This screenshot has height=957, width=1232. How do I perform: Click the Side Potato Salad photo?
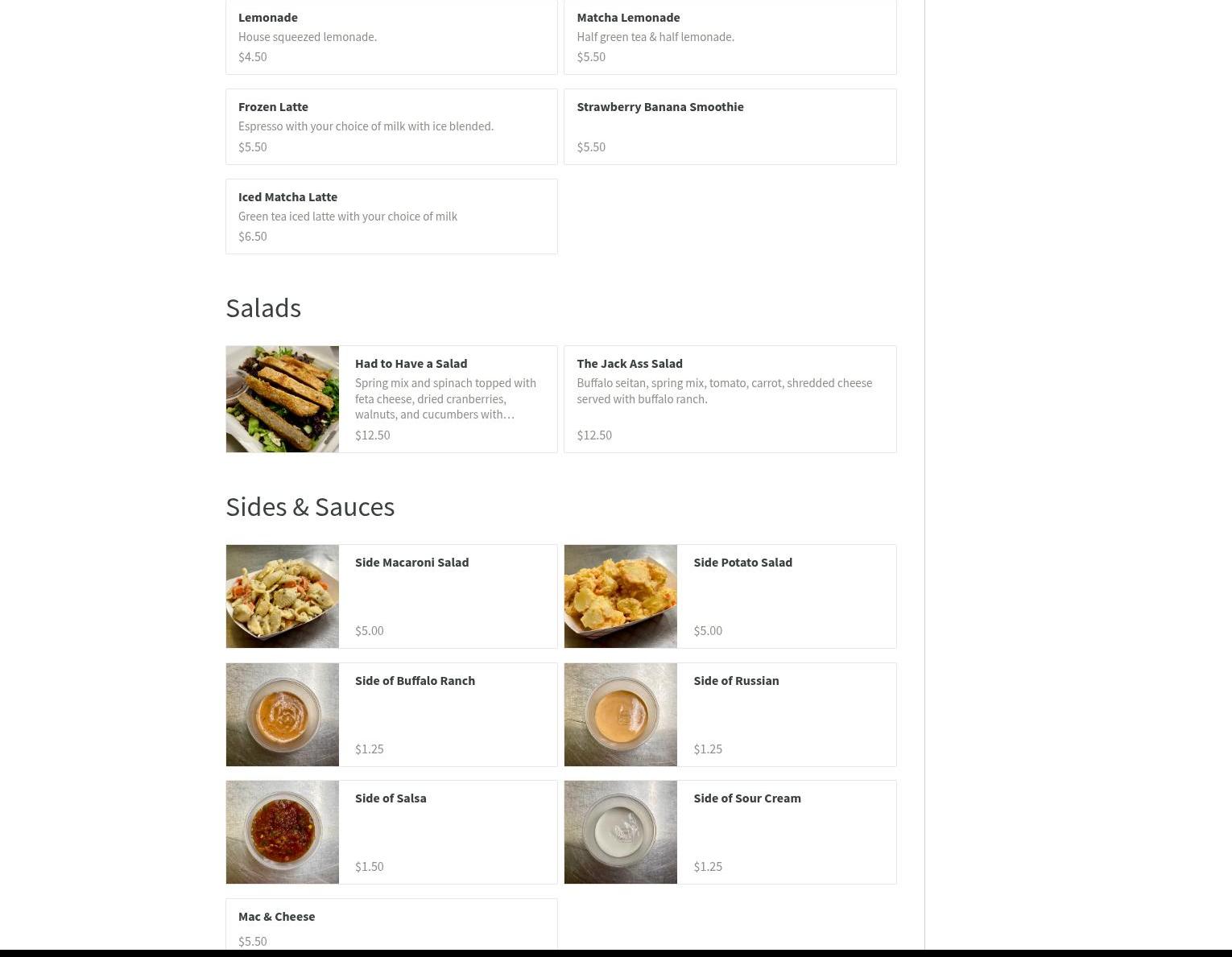click(x=621, y=596)
